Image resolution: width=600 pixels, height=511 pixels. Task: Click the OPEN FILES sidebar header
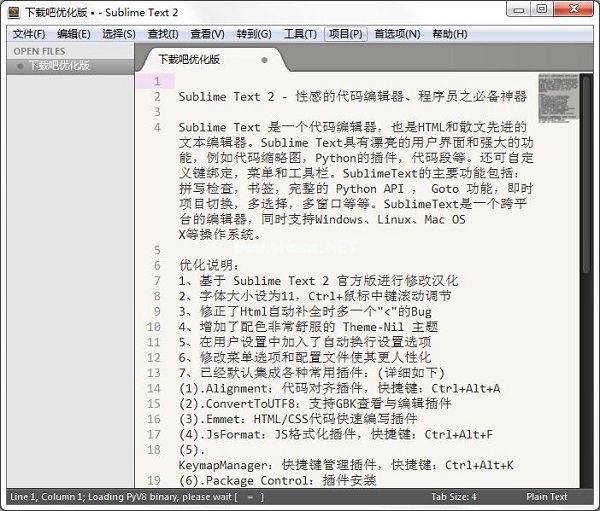(x=39, y=51)
